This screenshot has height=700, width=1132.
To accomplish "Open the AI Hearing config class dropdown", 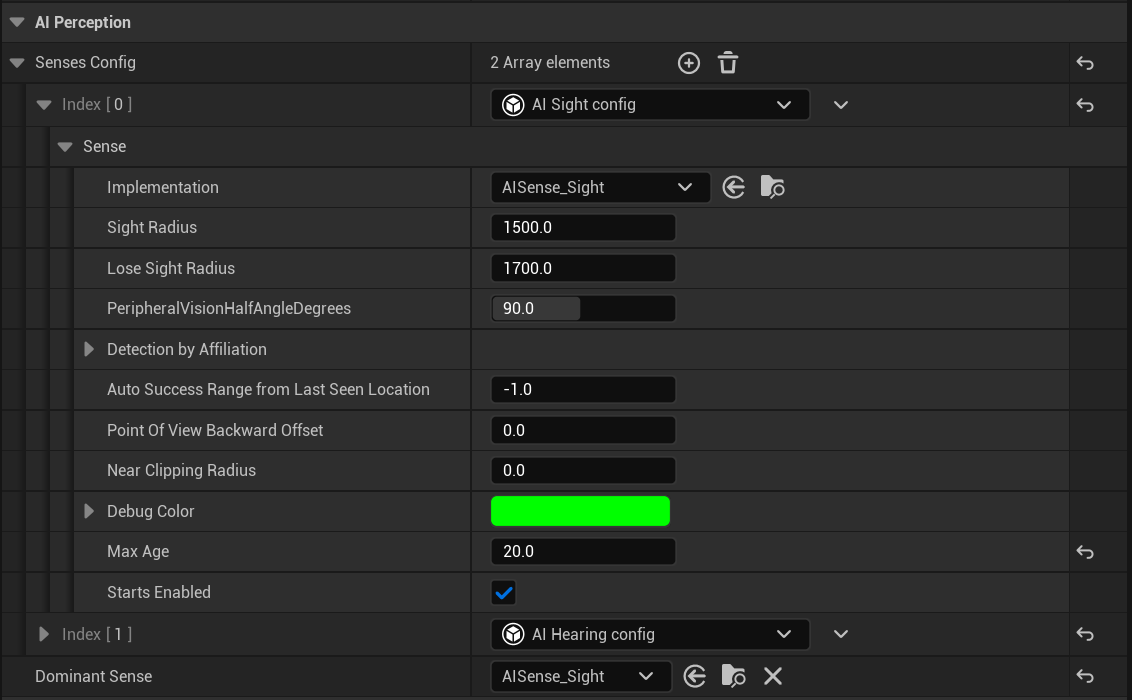I will pos(650,635).
